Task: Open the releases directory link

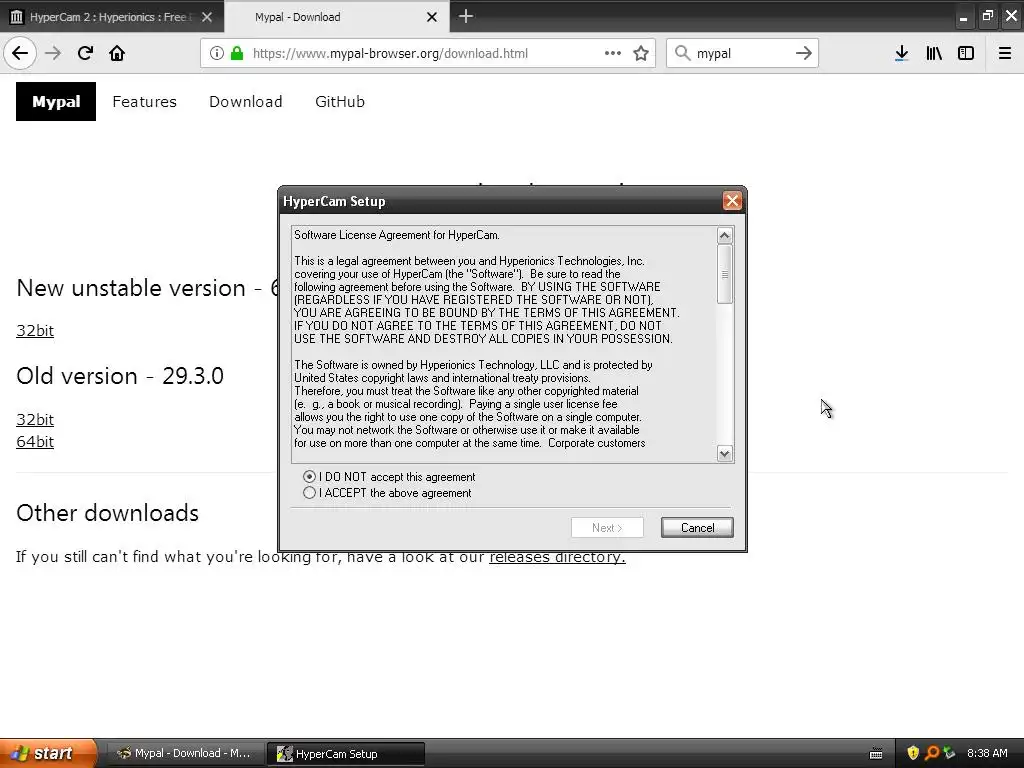Action: [557, 556]
